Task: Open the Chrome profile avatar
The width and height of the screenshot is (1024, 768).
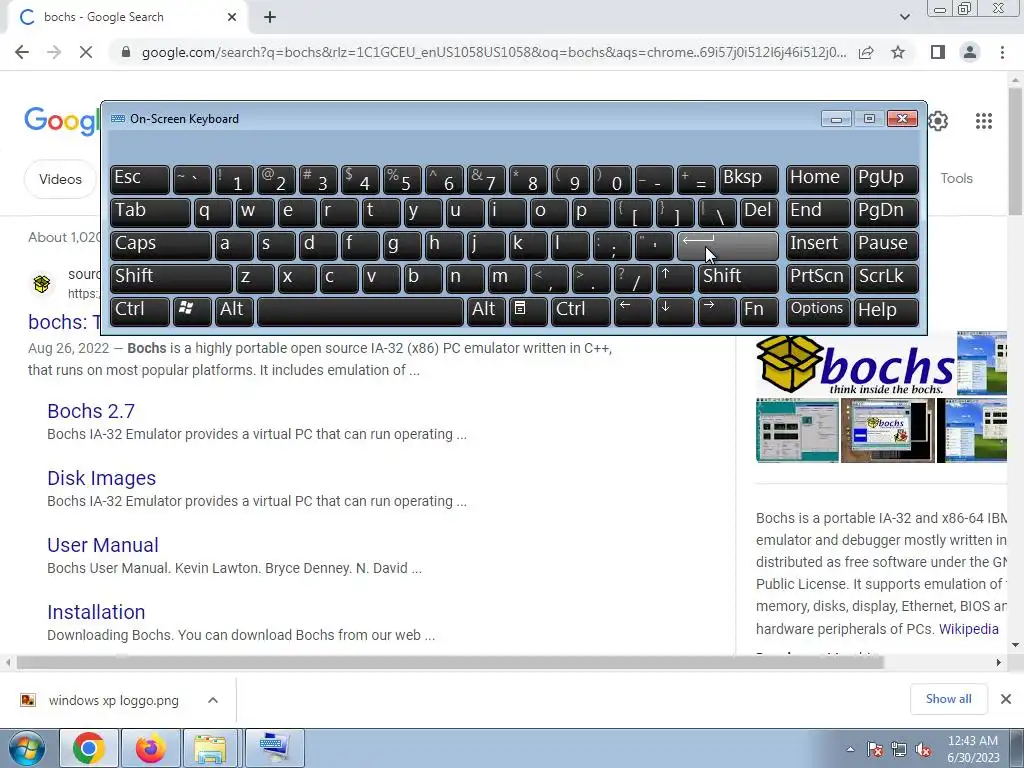Action: (970, 52)
